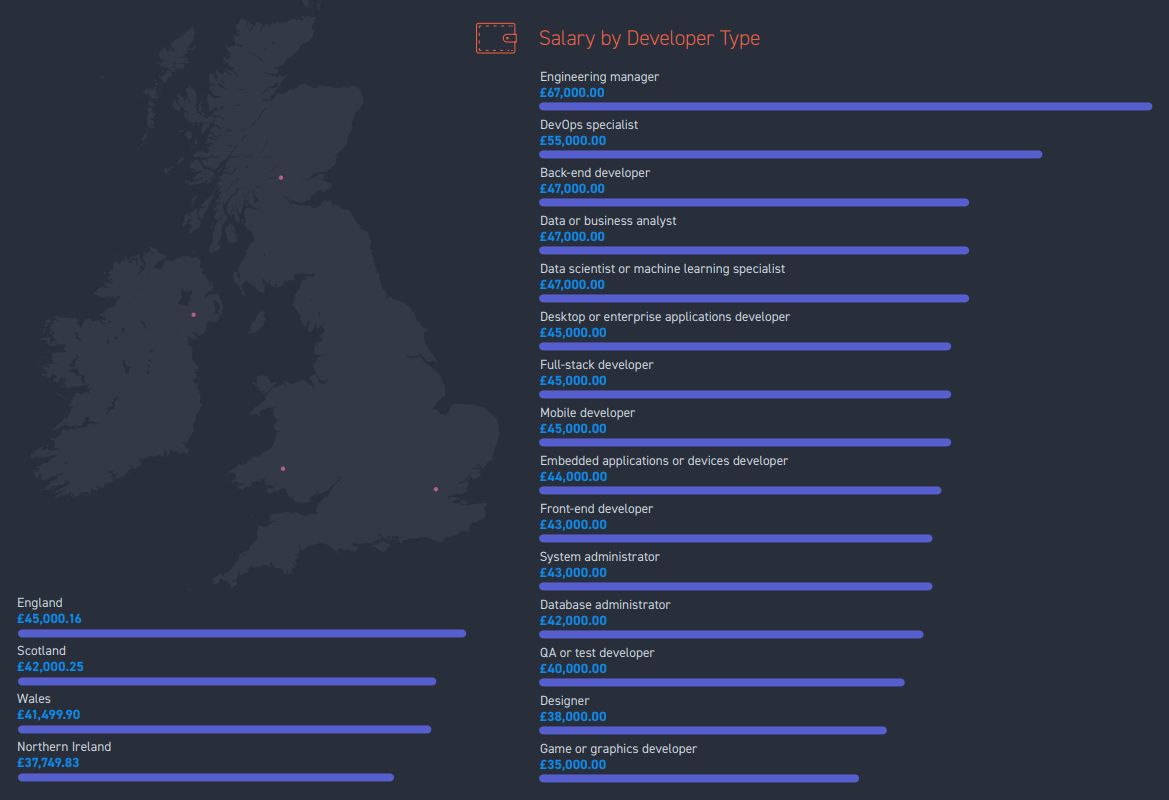Select the Designer salary bar
This screenshot has height=800, width=1169.
click(713, 731)
